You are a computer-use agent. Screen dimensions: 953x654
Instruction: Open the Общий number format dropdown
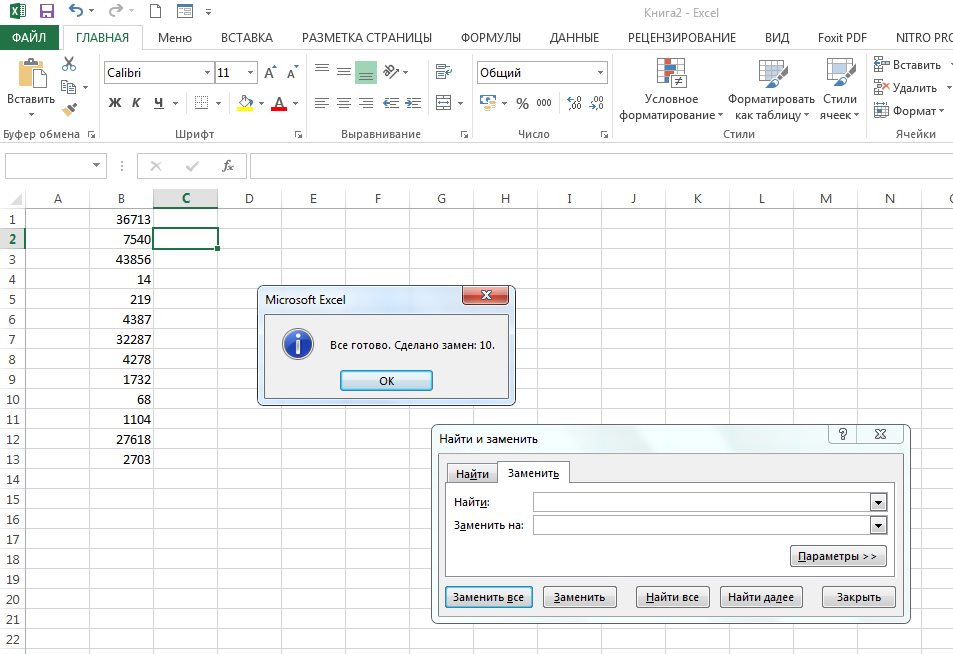pyautogui.click(x=600, y=73)
